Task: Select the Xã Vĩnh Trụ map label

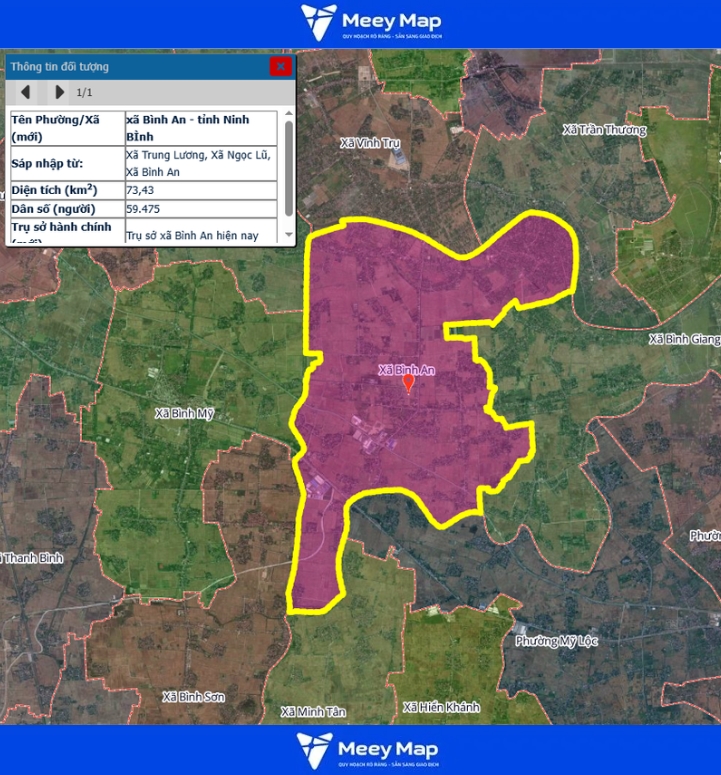Action: (370, 143)
